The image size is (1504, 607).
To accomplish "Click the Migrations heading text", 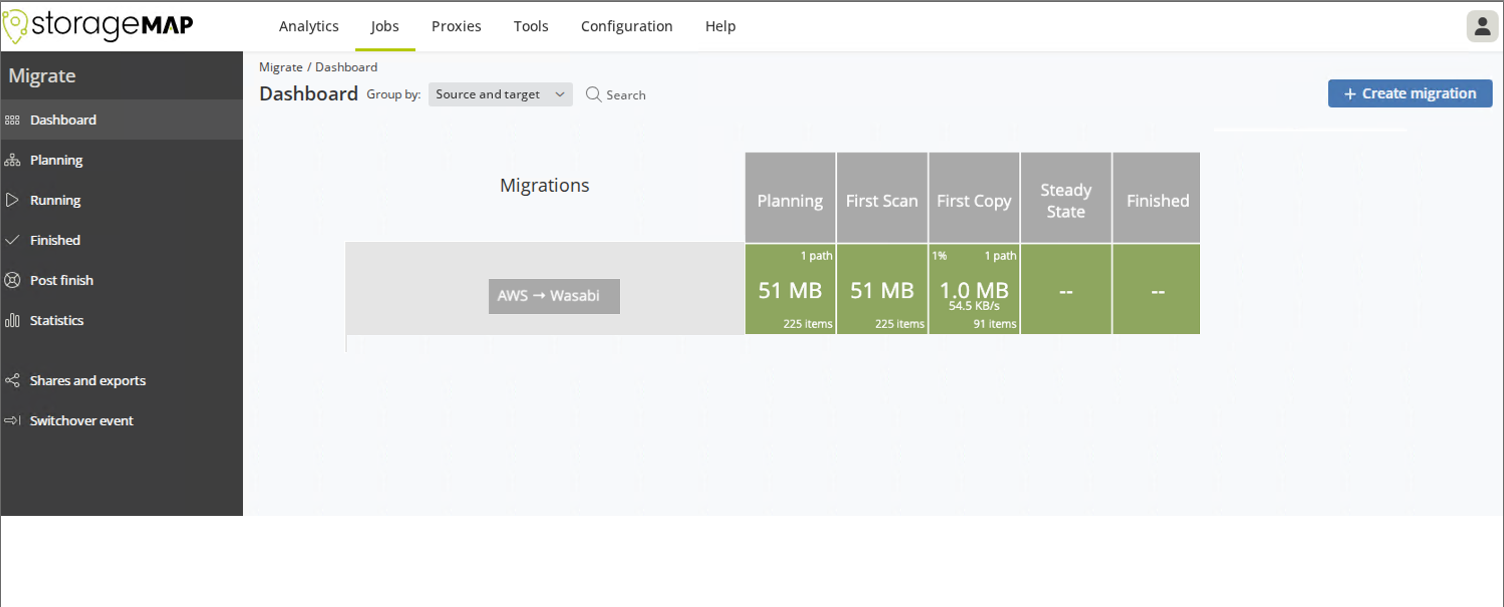I will click(x=545, y=185).
